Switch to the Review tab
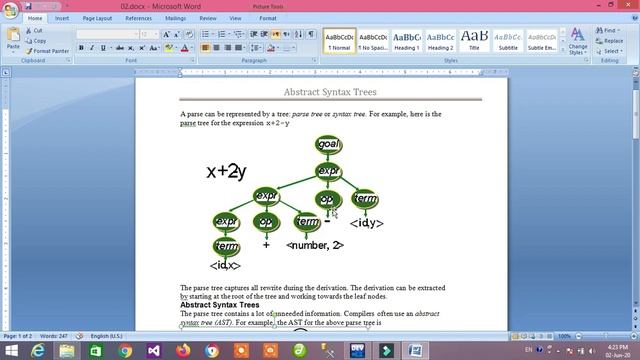 [x=208, y=18]
